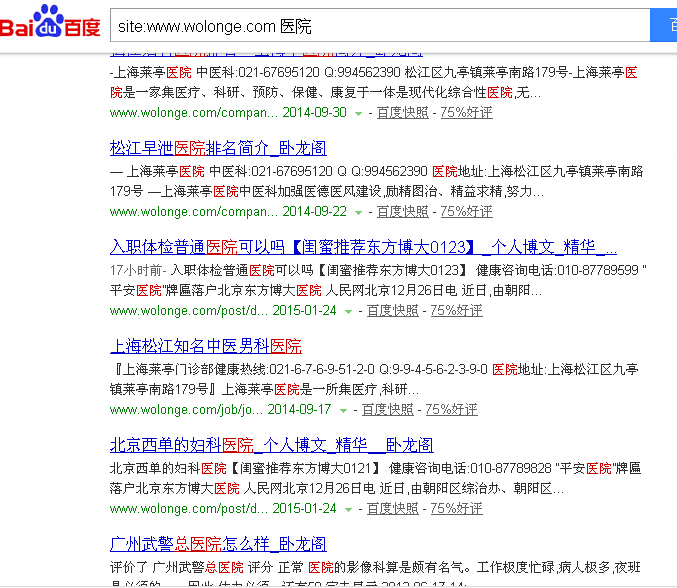The height and width of the screenshot is (588, 677).
Task: Open result 上海松江知名中医男科医院
Action: coord(206,346)
